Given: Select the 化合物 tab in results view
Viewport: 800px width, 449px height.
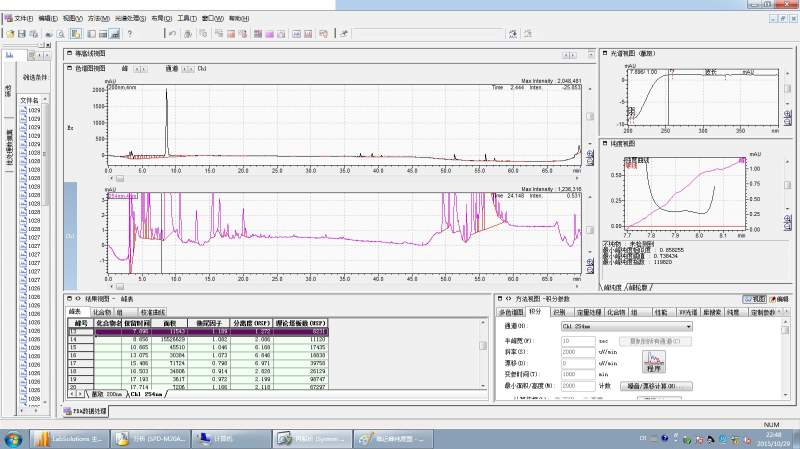Looking at the screenshot, I should point(101,311).
